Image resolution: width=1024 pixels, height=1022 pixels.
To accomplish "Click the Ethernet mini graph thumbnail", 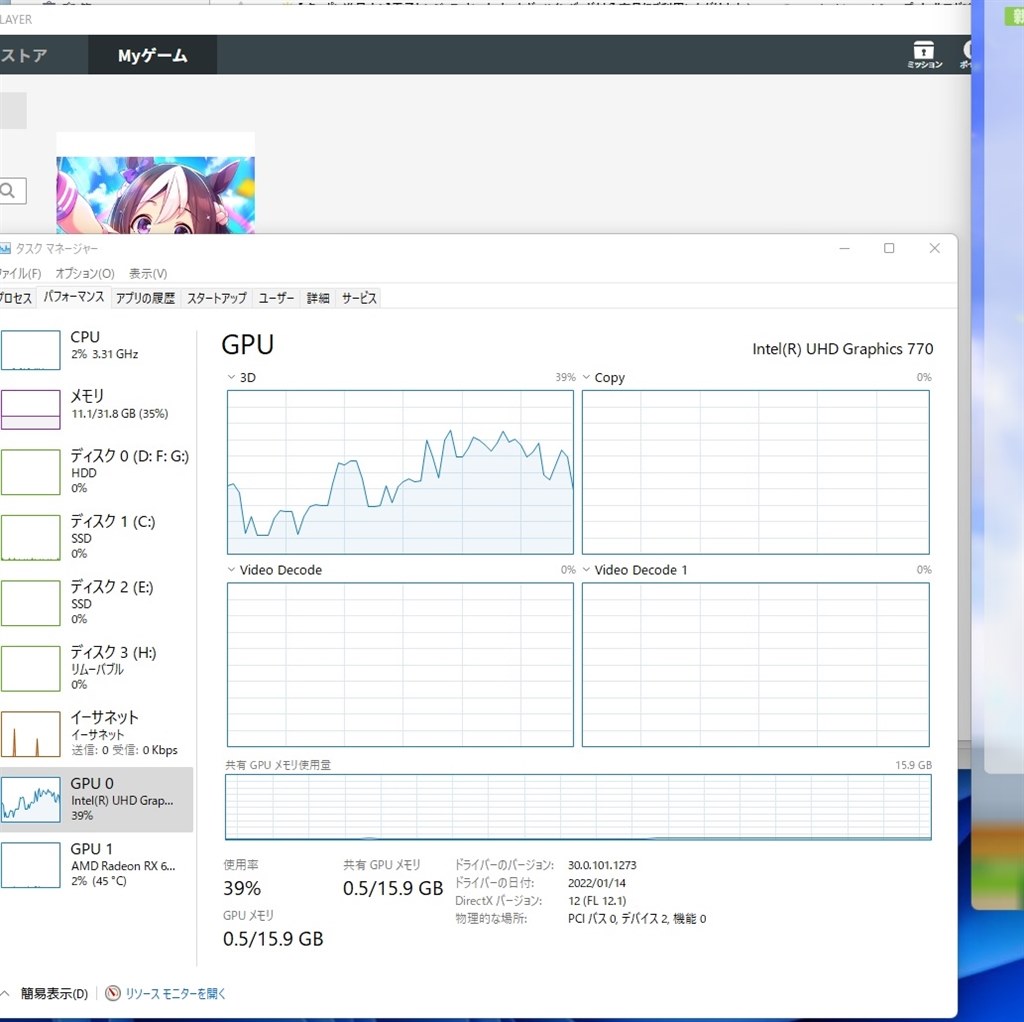I will [30, 734].
